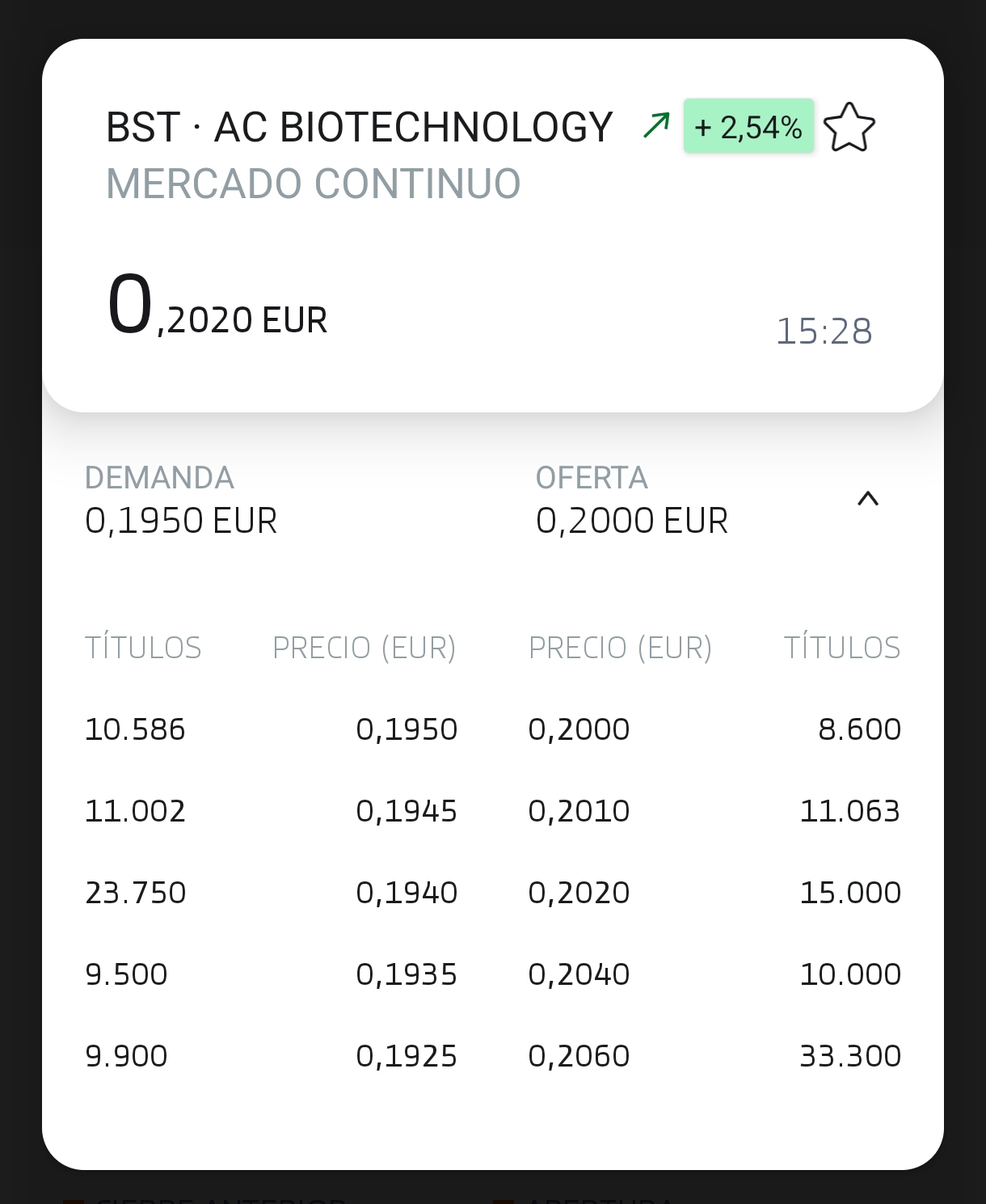Tap the +2,54% change badge
The width and height of the screenshot is (986, 1204).
tap(748, 127)
